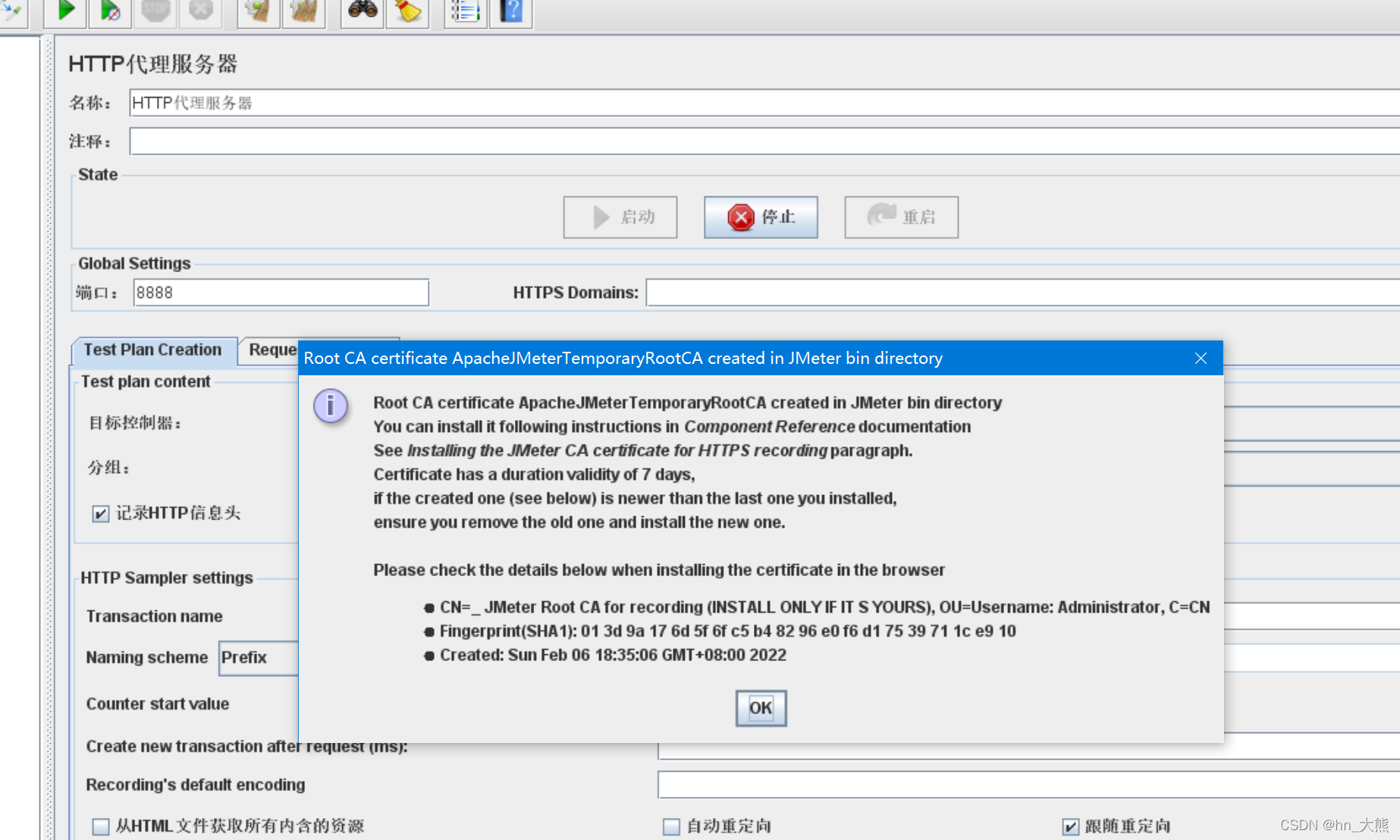Click the HTTP代理服务器 panel heading
The width and height of the screenshot is (1400, 840).
point(153,64)
